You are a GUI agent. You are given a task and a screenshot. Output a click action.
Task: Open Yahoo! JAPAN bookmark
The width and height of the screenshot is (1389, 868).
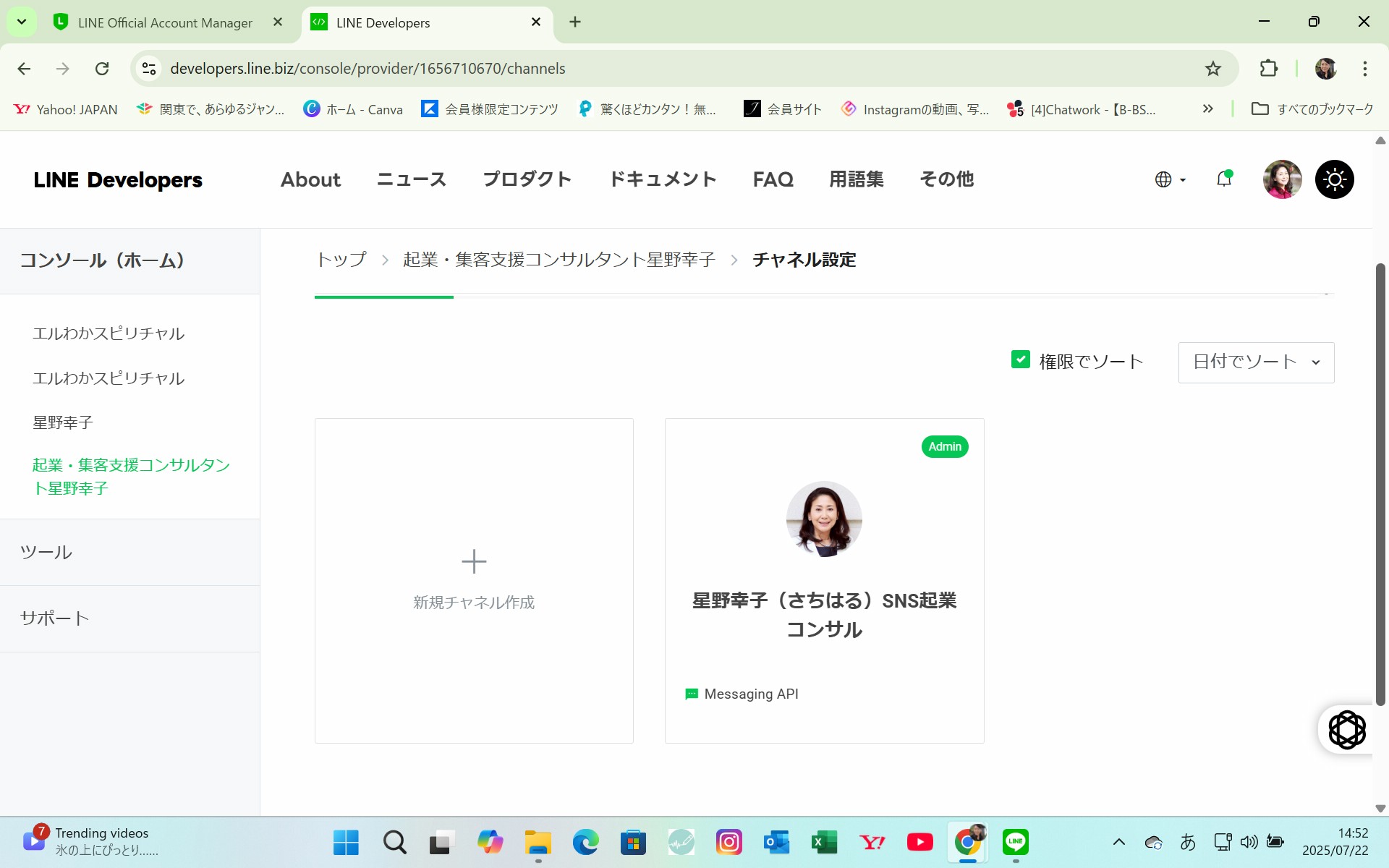coord(66,109)
